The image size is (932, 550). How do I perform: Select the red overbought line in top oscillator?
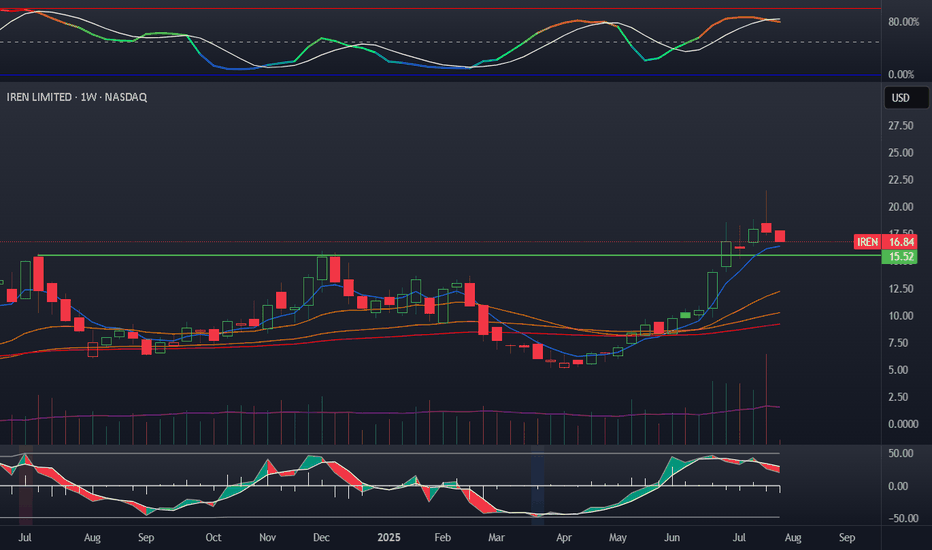click(x=440, y=9)
